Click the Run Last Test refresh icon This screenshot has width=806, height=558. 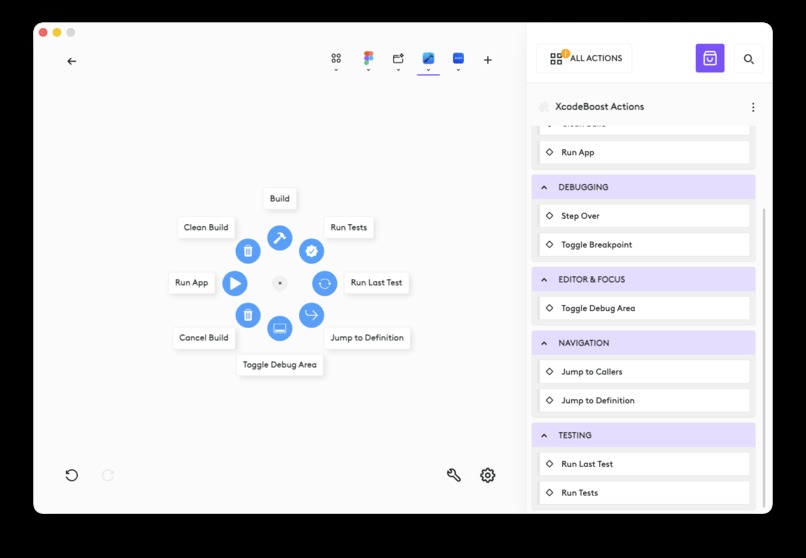(x=325, y=283)
